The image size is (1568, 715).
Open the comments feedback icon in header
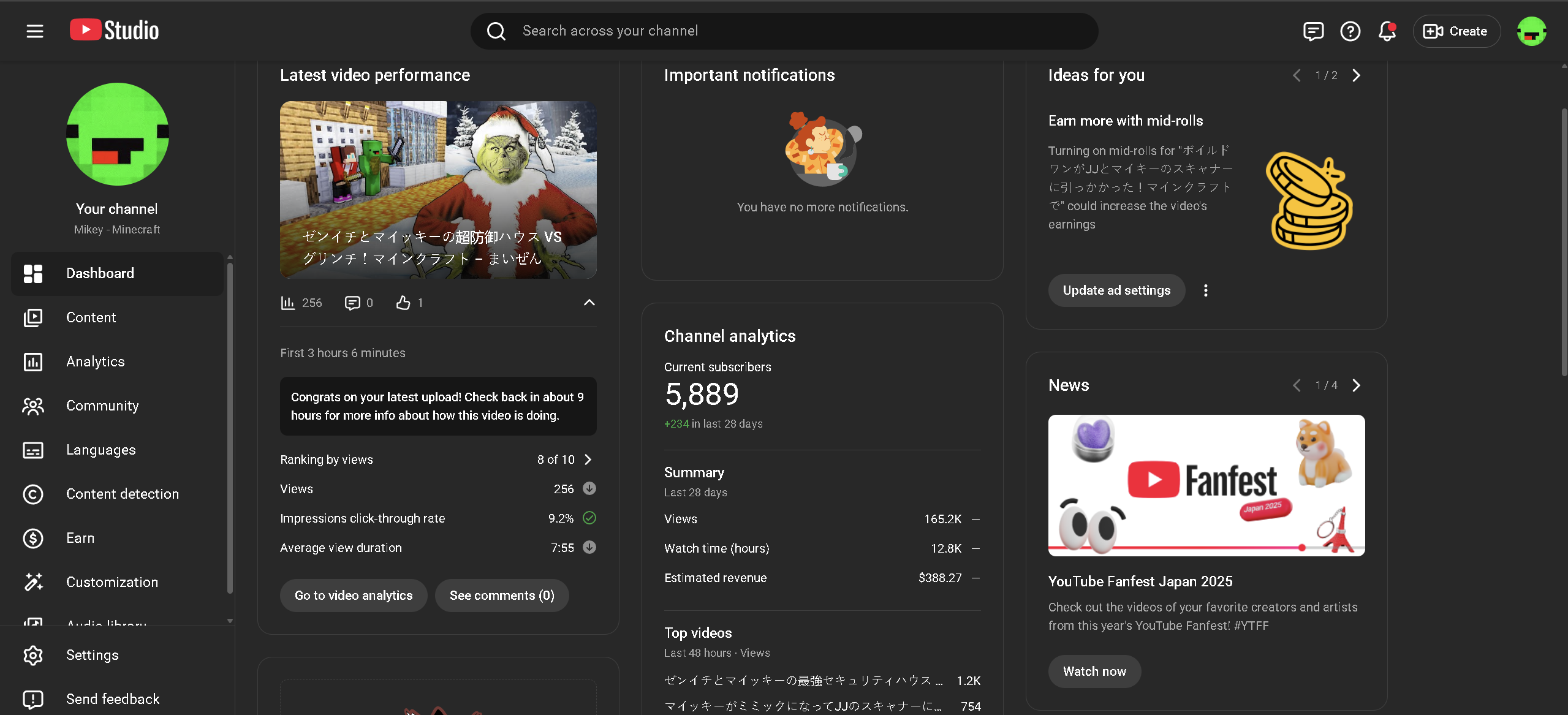click(1313, 31)
